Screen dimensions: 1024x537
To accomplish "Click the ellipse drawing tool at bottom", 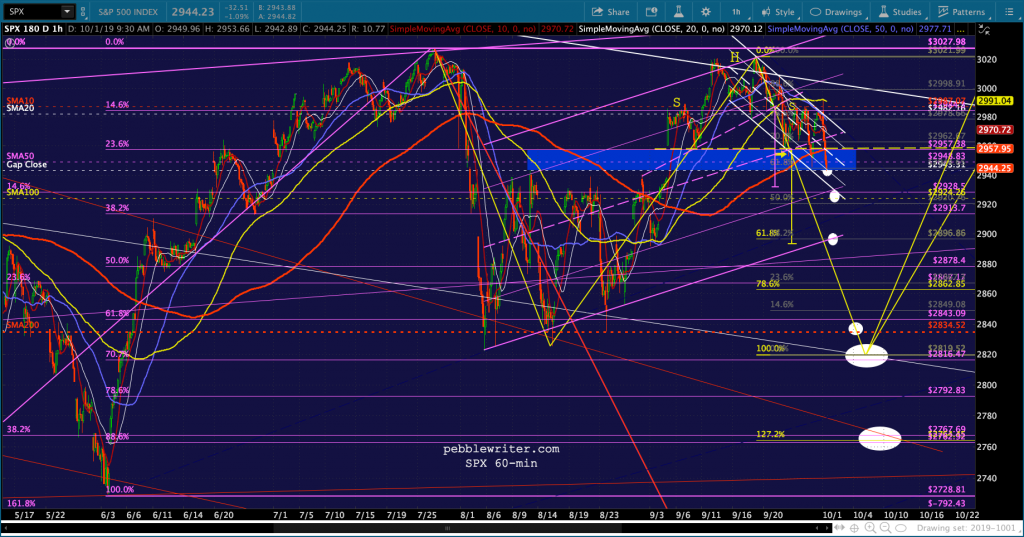I will 901,528.
